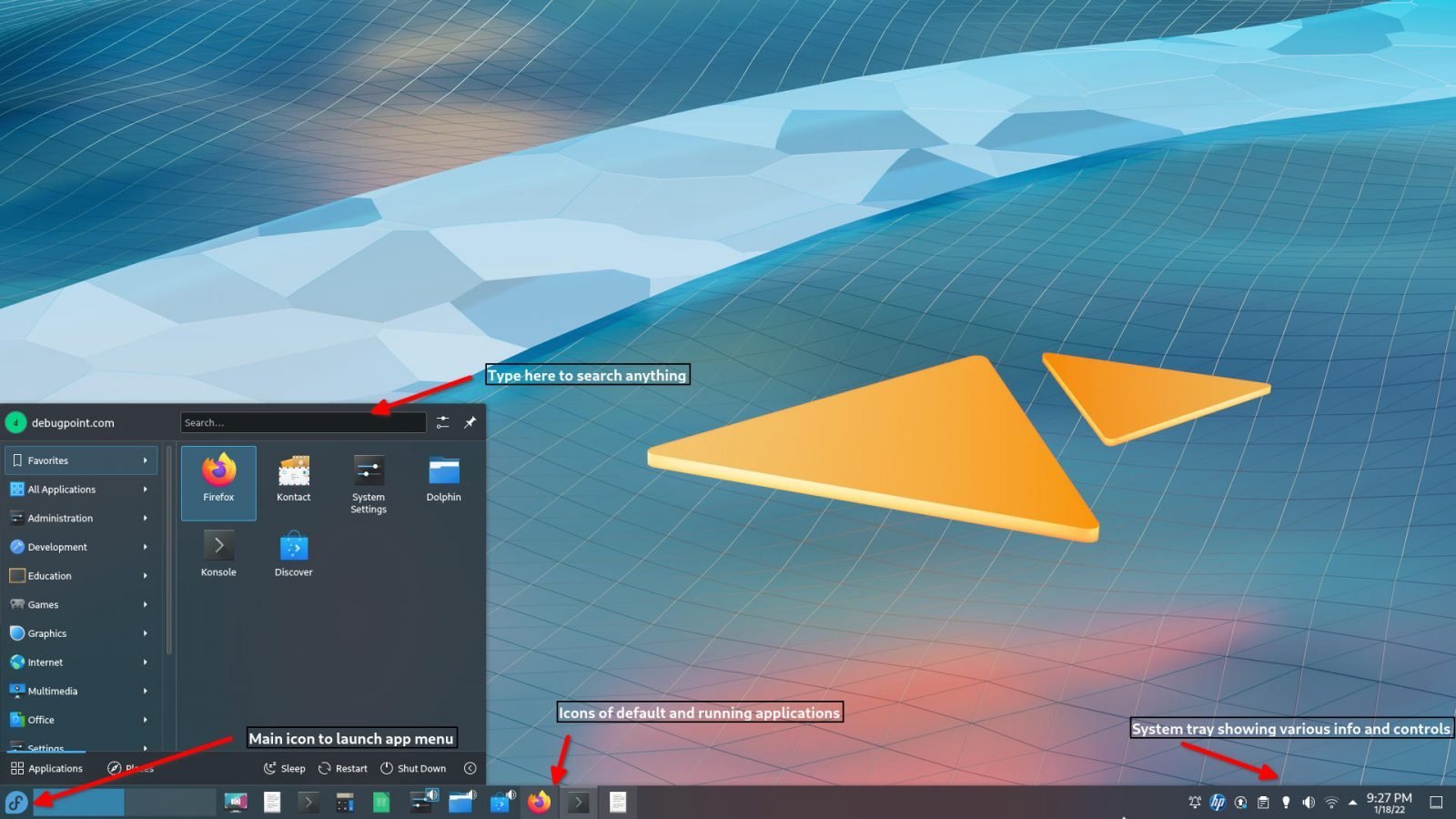Click the HP printer tray icon
The height and width of the screenshot is (819, 1456).
point(1217,803)
